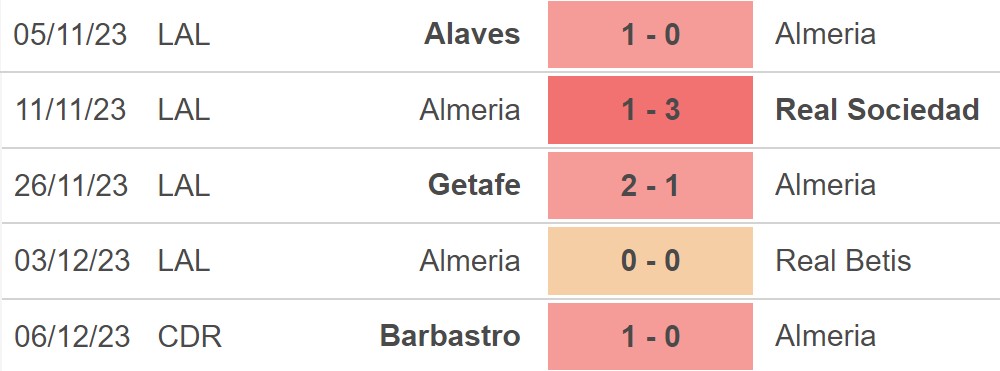Click the LAL label on 05/11/23 row
Viewport: 1000px width, 371px height.
[184, 34]
